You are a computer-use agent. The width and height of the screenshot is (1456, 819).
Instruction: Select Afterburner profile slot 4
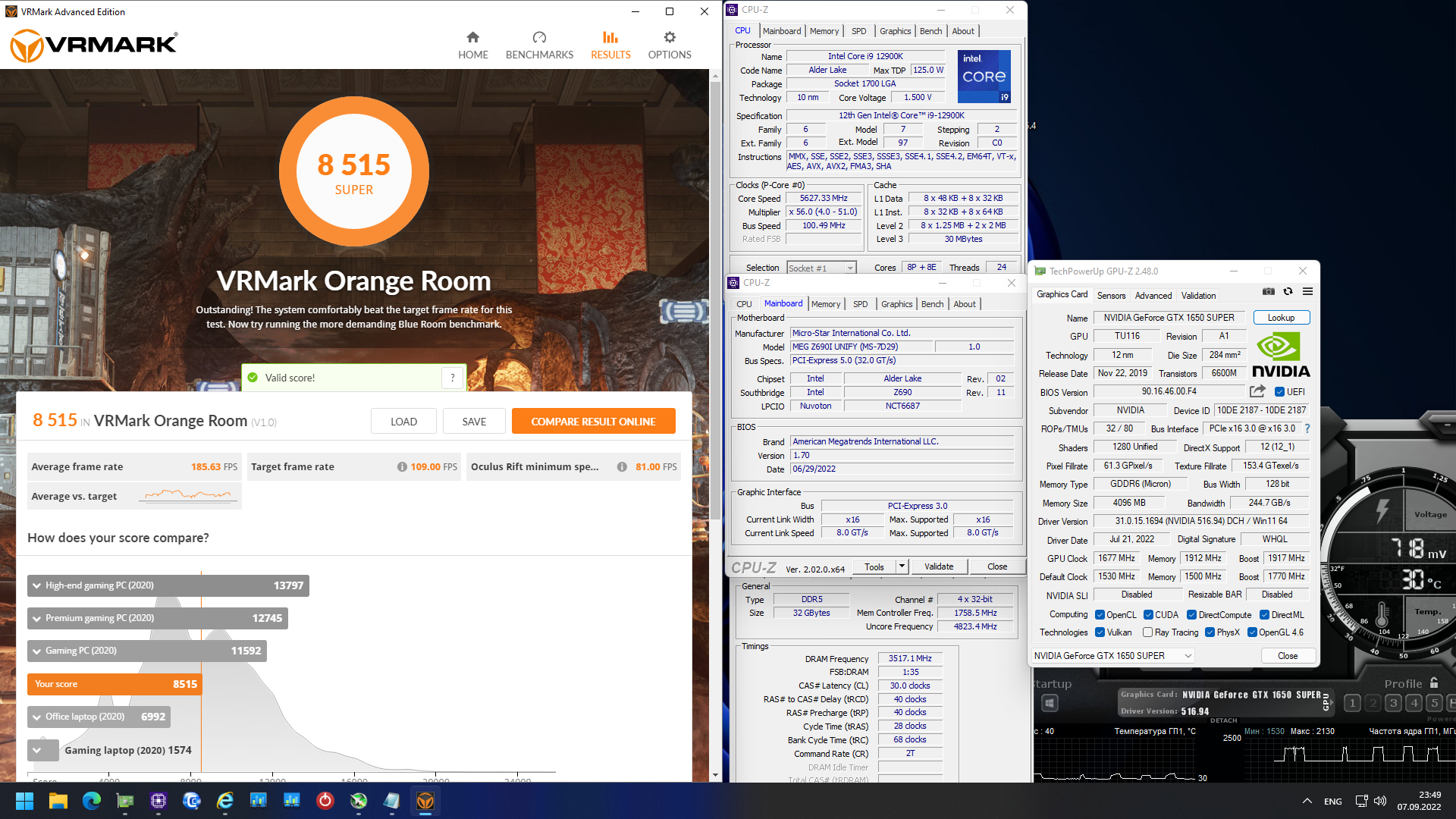pyautogui.click(x=1414, y=703)
